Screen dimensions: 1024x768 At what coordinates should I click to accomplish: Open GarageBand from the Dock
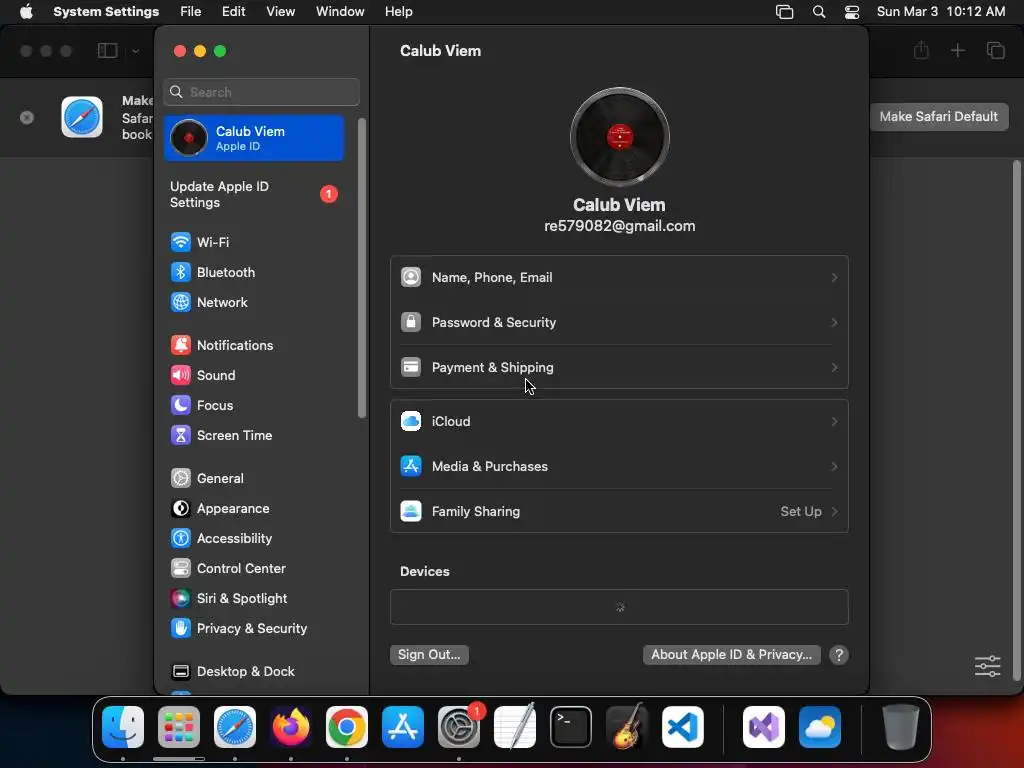(x=627, y=727)
